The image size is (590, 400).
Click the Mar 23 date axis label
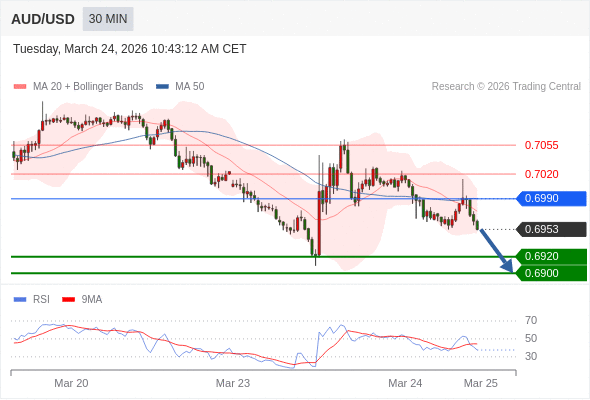click(x=233, y=383)
